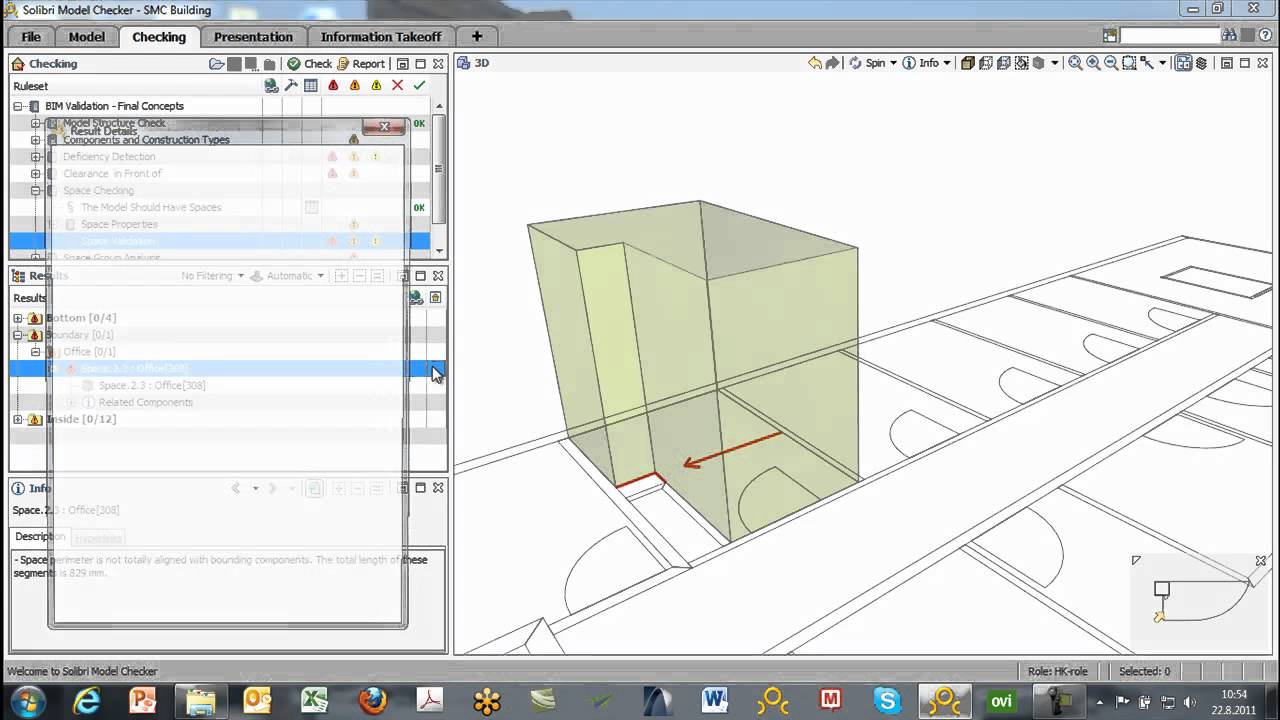Open Excel from taskbar
1280x720 pixels.
[x=315, y=701]
